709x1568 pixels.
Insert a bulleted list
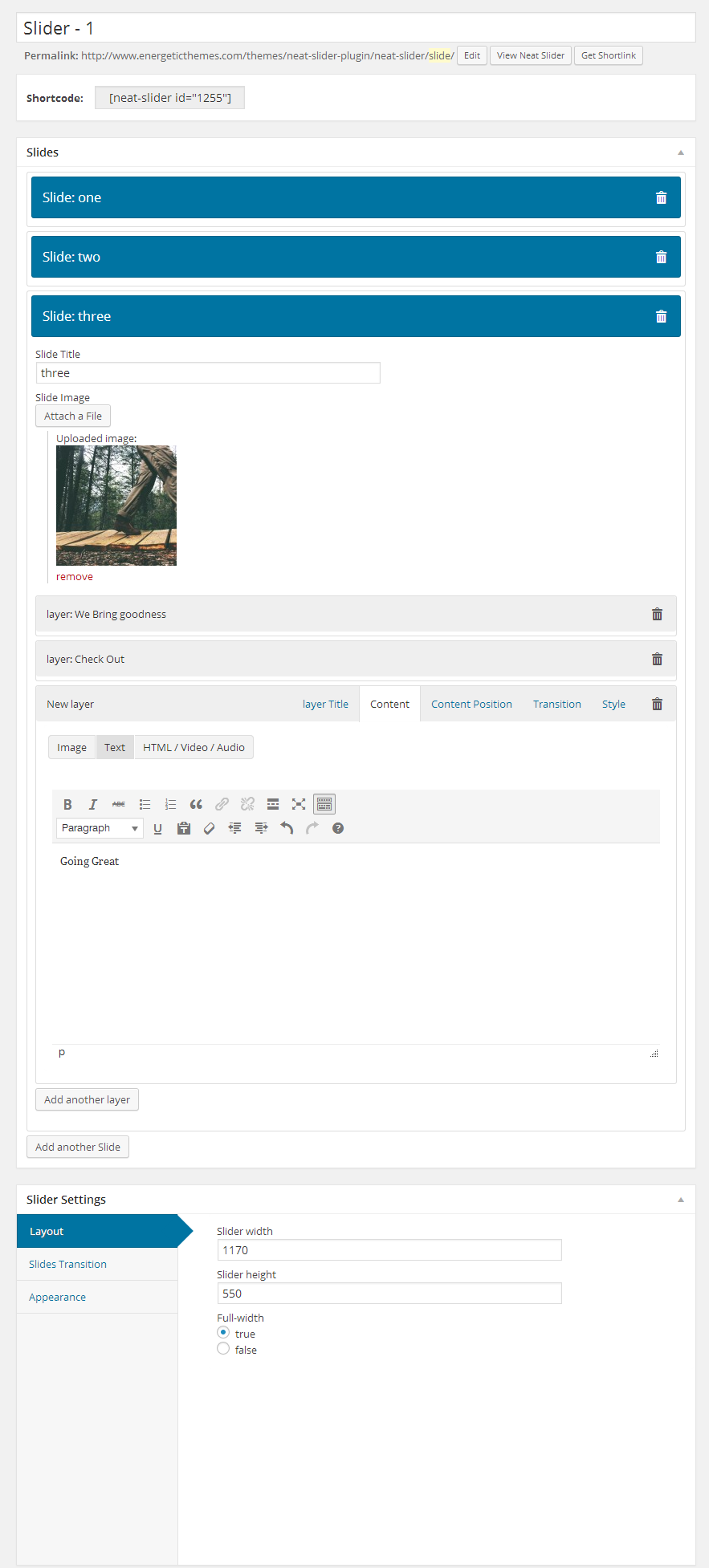click(x=145, y=804)
